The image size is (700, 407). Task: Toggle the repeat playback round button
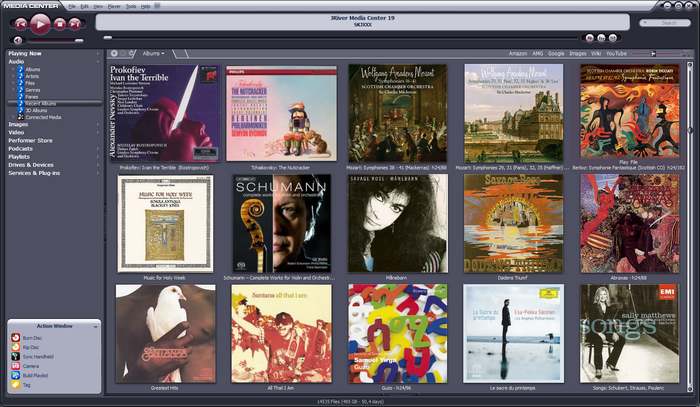point(589,38)
